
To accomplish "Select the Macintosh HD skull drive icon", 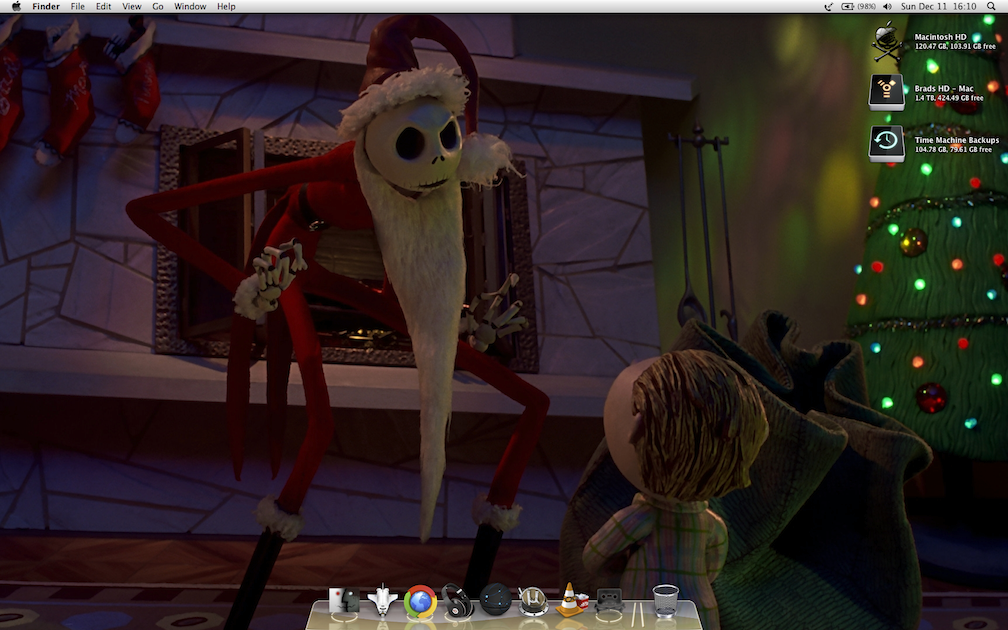I will pos(887,41).
